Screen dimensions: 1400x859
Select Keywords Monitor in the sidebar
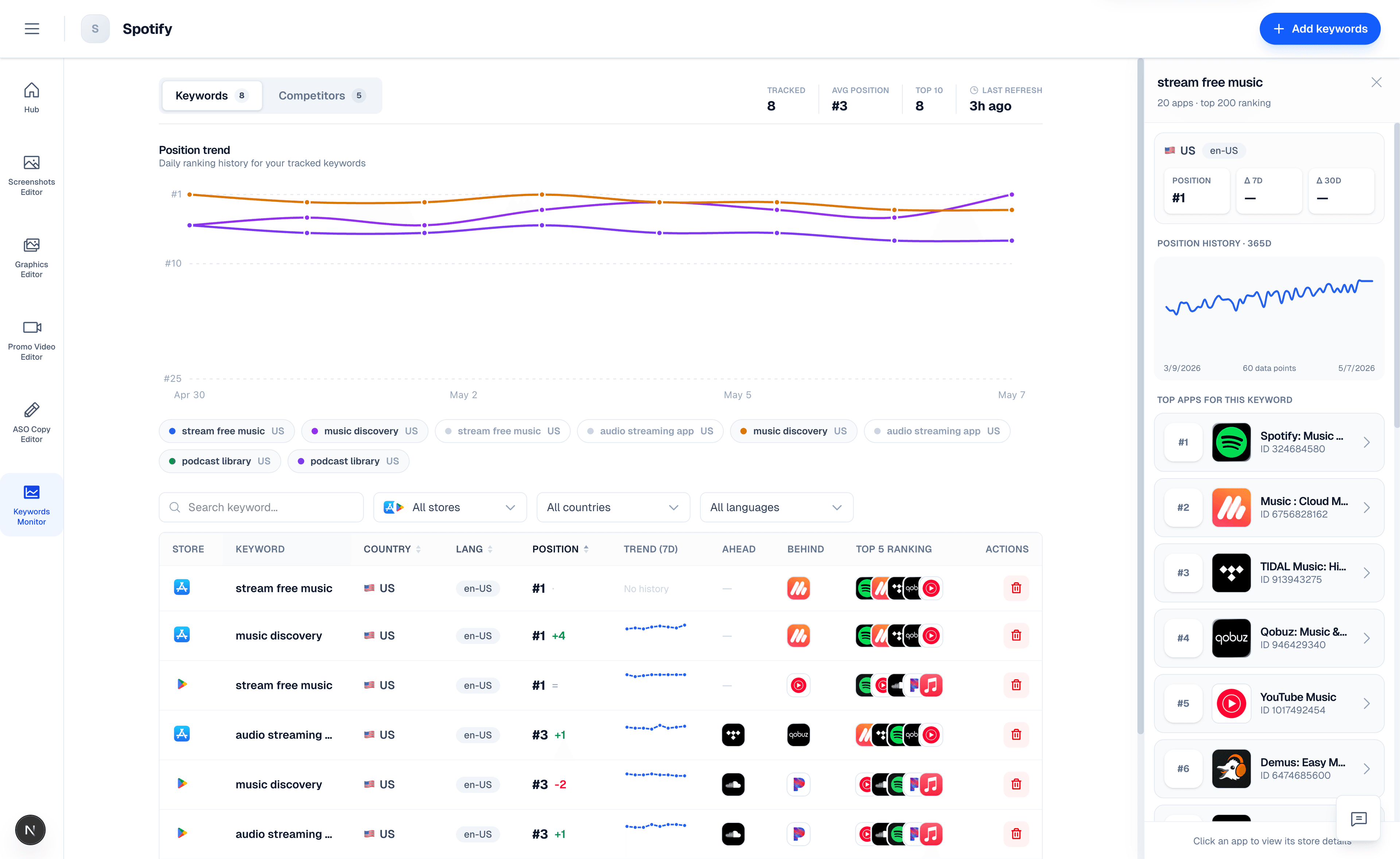pyautogui.click(x=31, y=505)
